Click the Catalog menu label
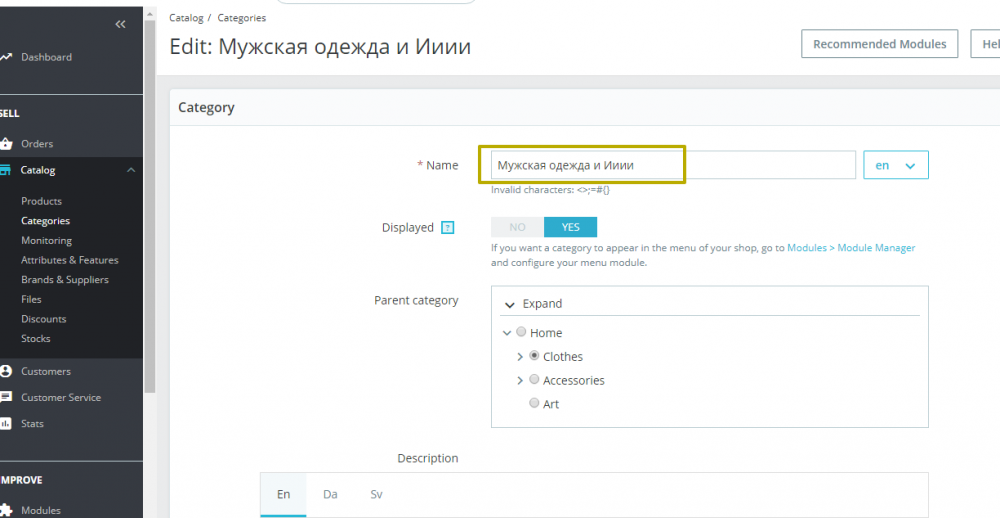Image resolution: width=1000 pixels, height=518 pixels. tap(38, 170)
